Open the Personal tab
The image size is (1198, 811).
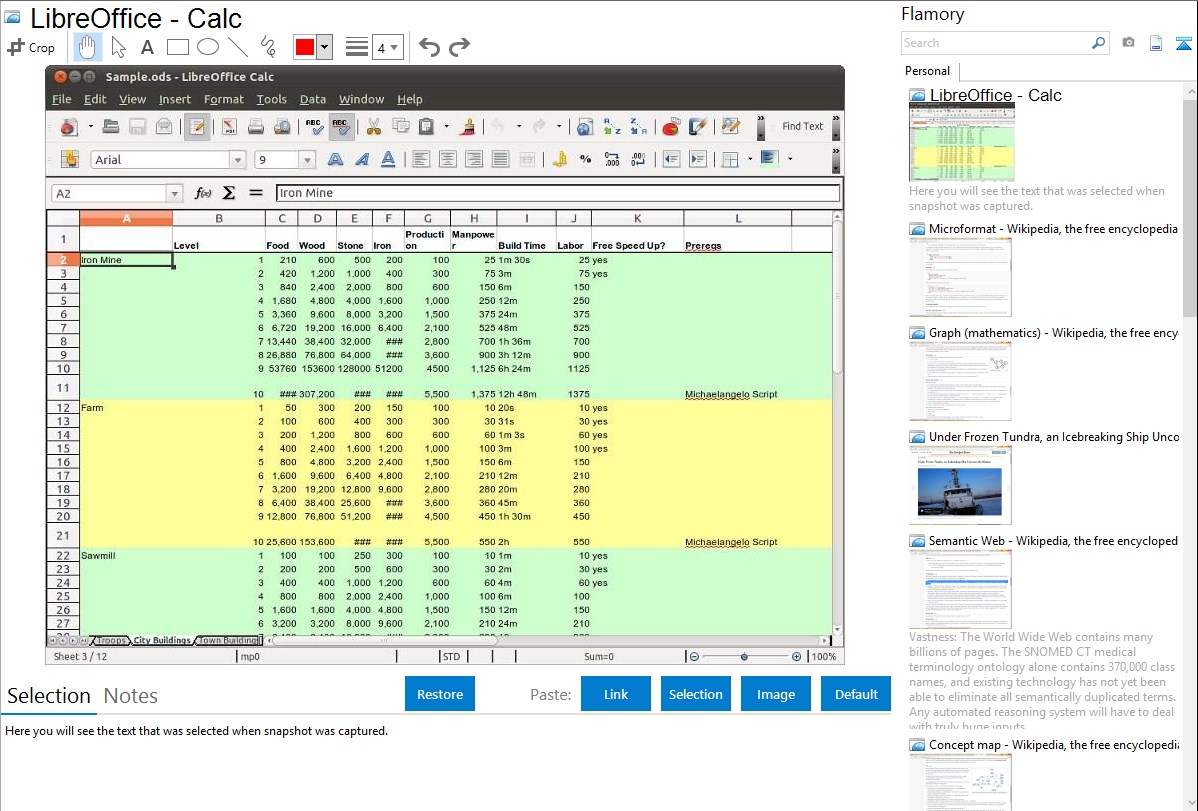pyautogui.click(x=927, y=71)
